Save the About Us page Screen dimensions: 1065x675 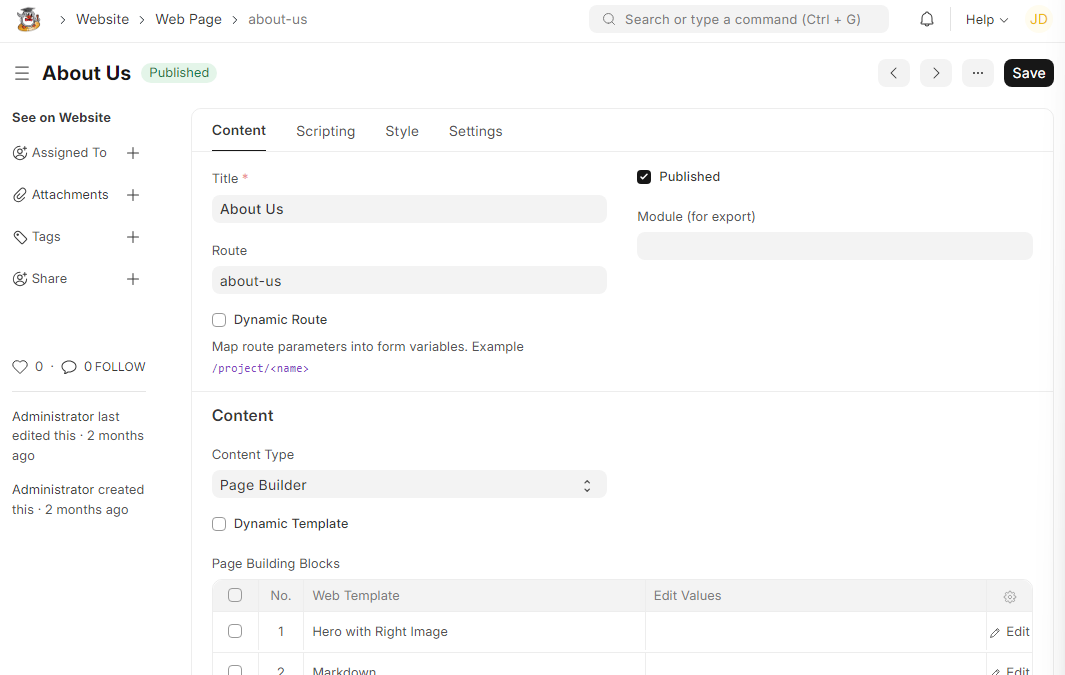click(1028, 73)
